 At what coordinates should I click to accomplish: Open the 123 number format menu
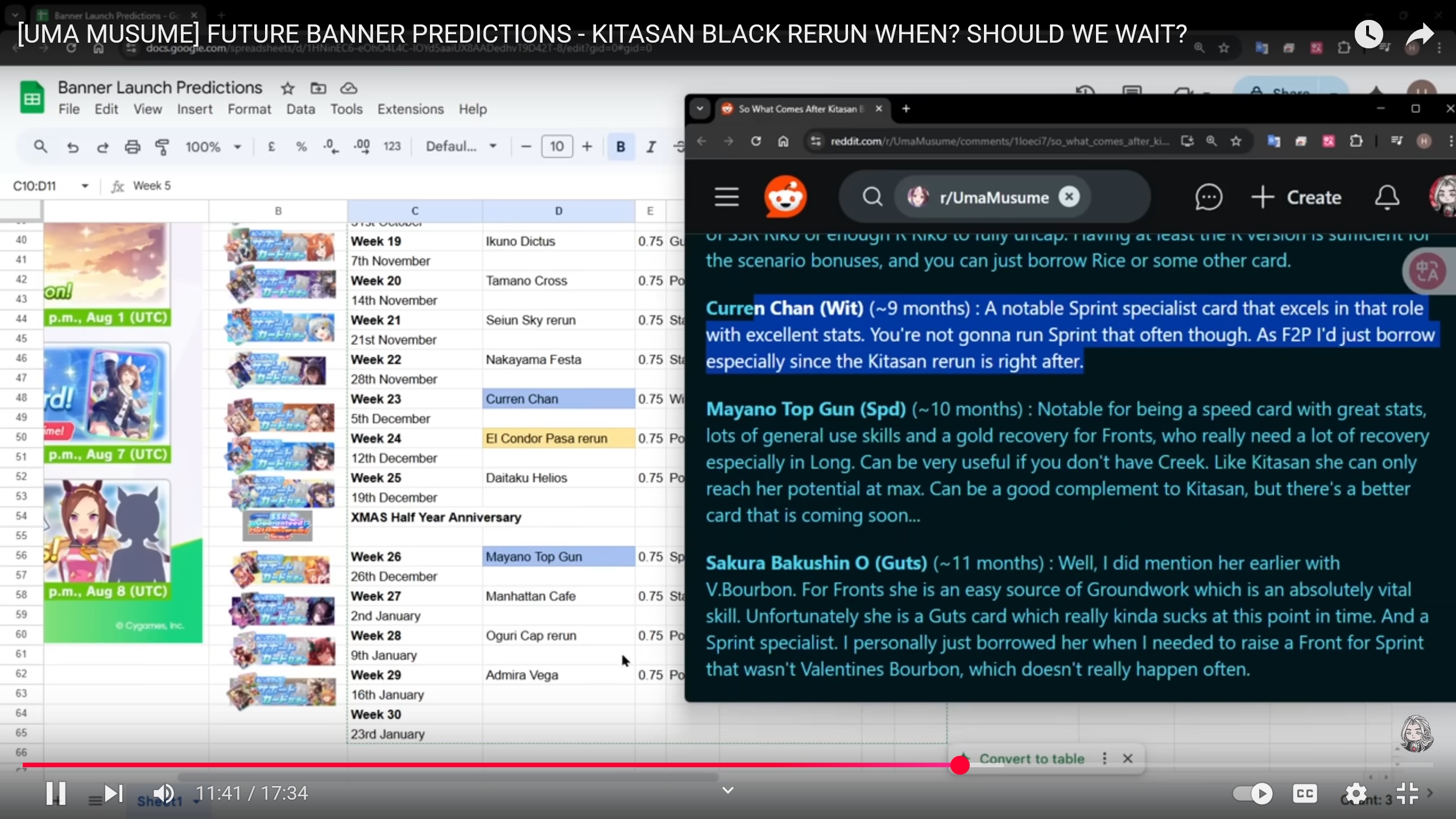tap(392, 147)
